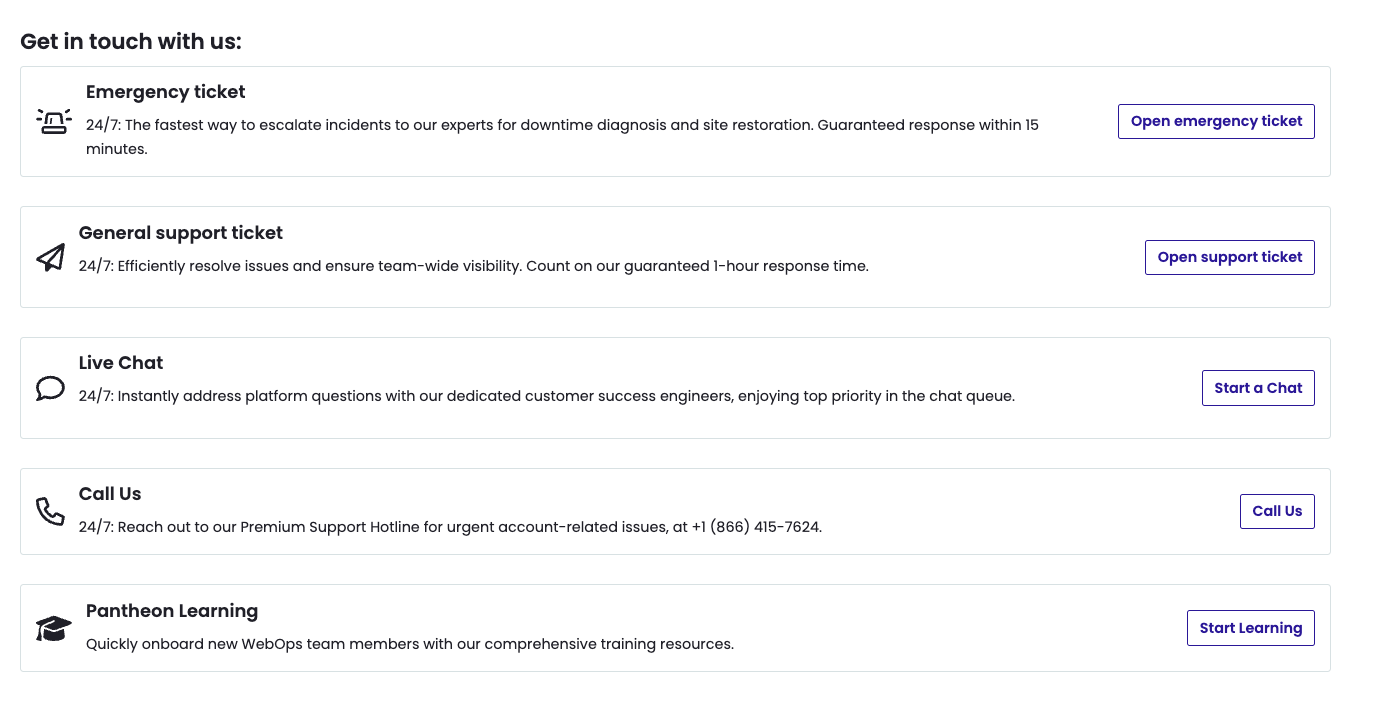1386x718 pixels.
Task: Start Learning with Pantheon training resources
Action: point(1250,628)
